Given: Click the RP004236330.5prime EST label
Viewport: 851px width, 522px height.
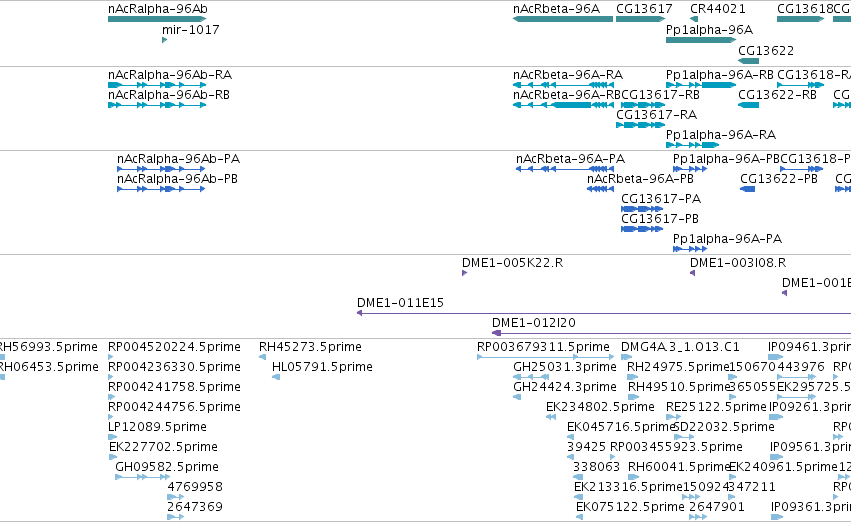Looking at the screenshot, I should (x=174, y=367).
